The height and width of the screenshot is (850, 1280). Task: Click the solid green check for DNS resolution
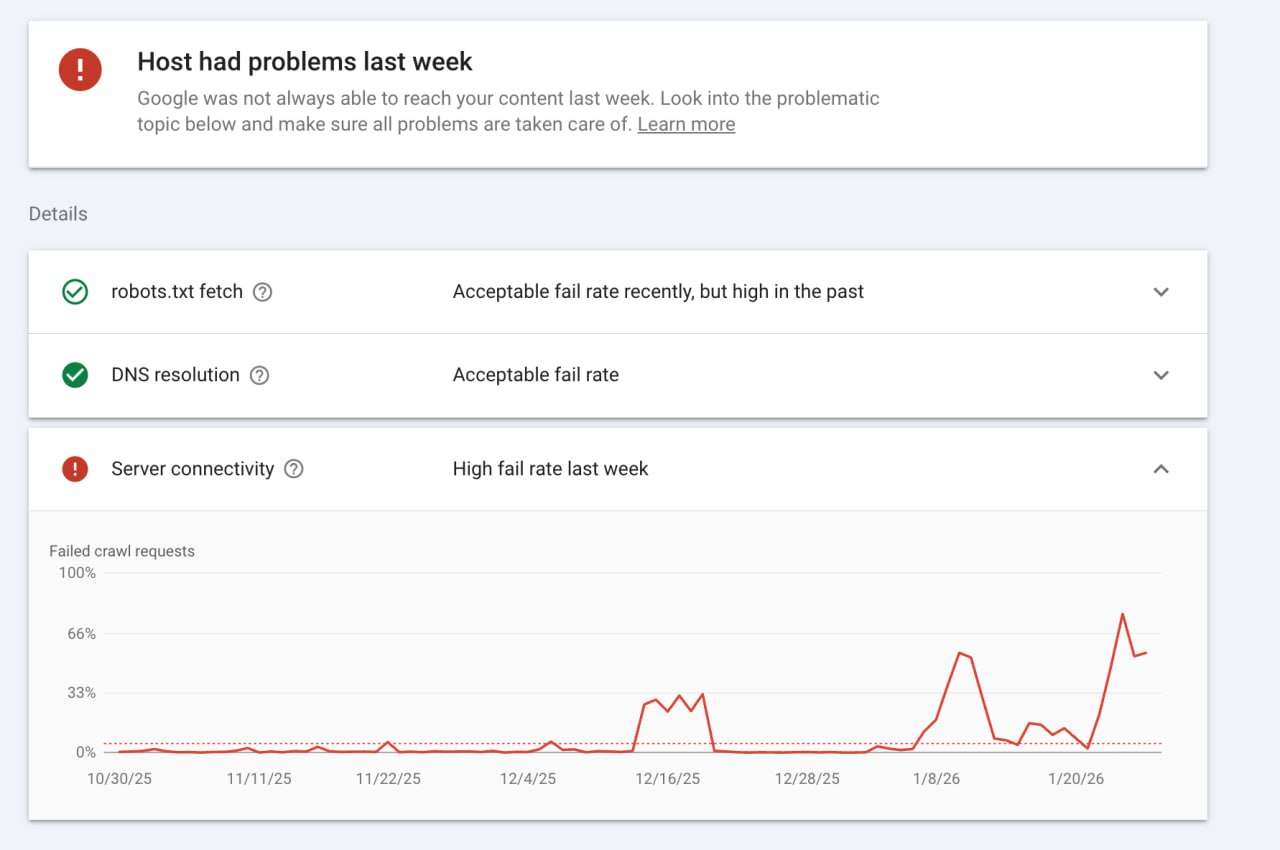point(75,375)
